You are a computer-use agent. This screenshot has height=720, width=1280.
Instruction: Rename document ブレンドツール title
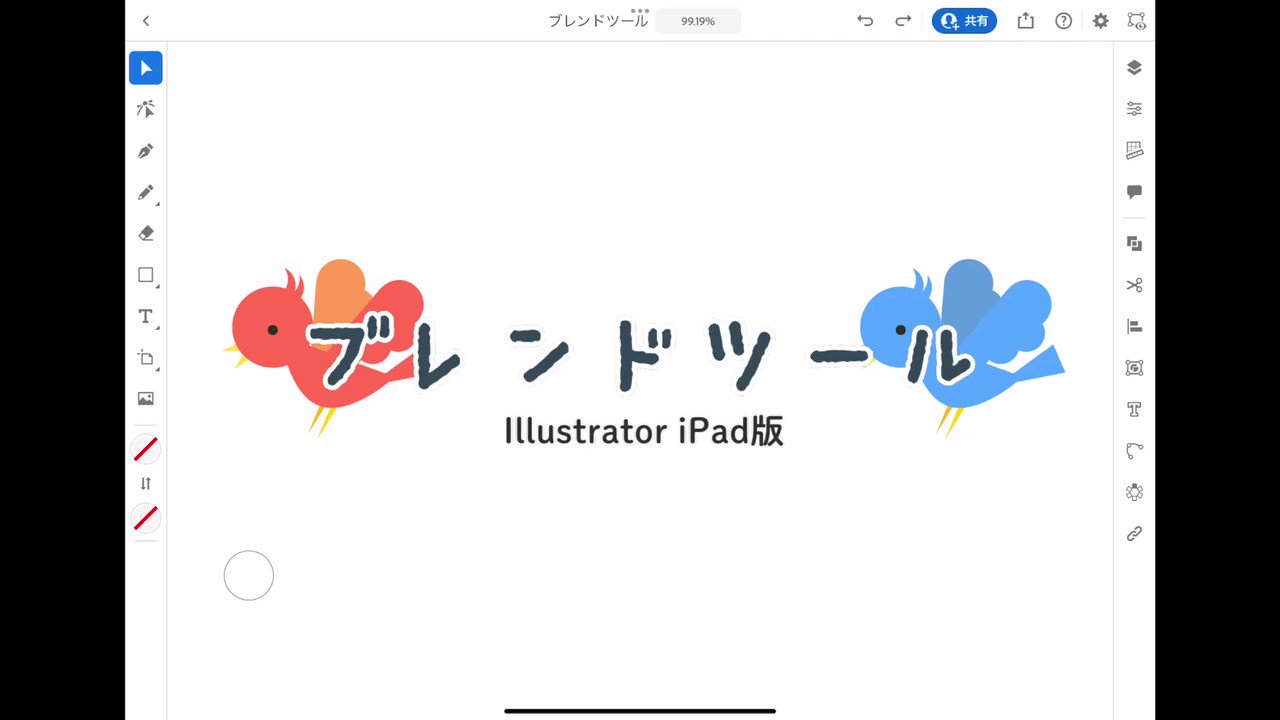point(598,21)
